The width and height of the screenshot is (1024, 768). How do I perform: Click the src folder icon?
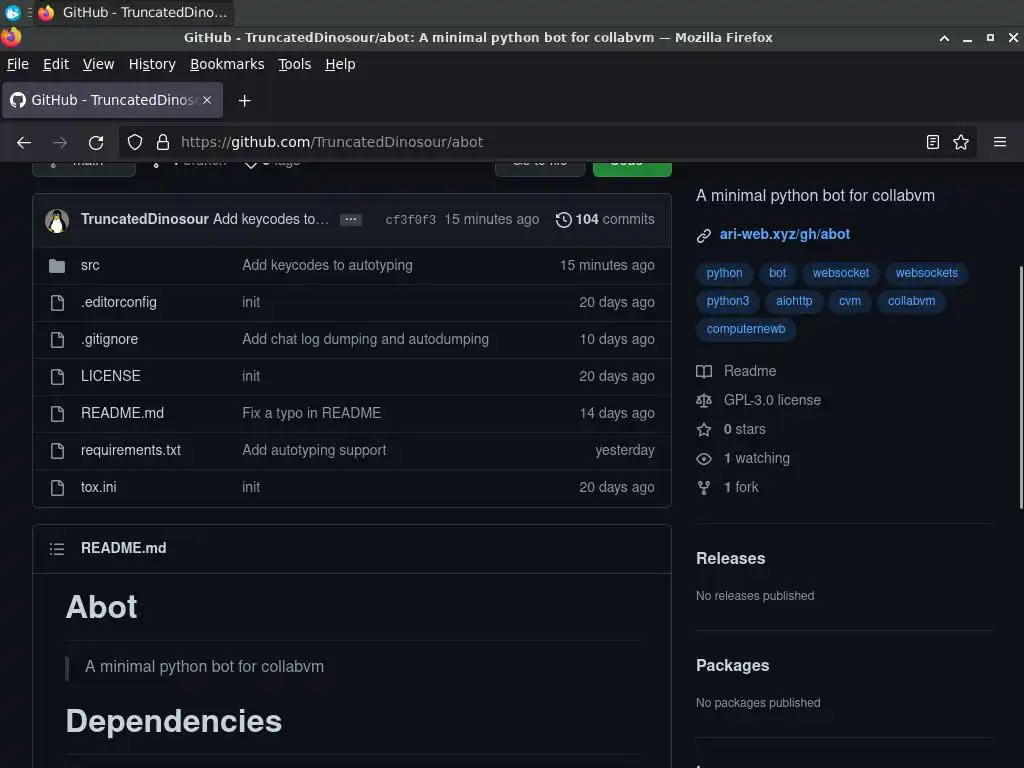click(x=57, y=266)
